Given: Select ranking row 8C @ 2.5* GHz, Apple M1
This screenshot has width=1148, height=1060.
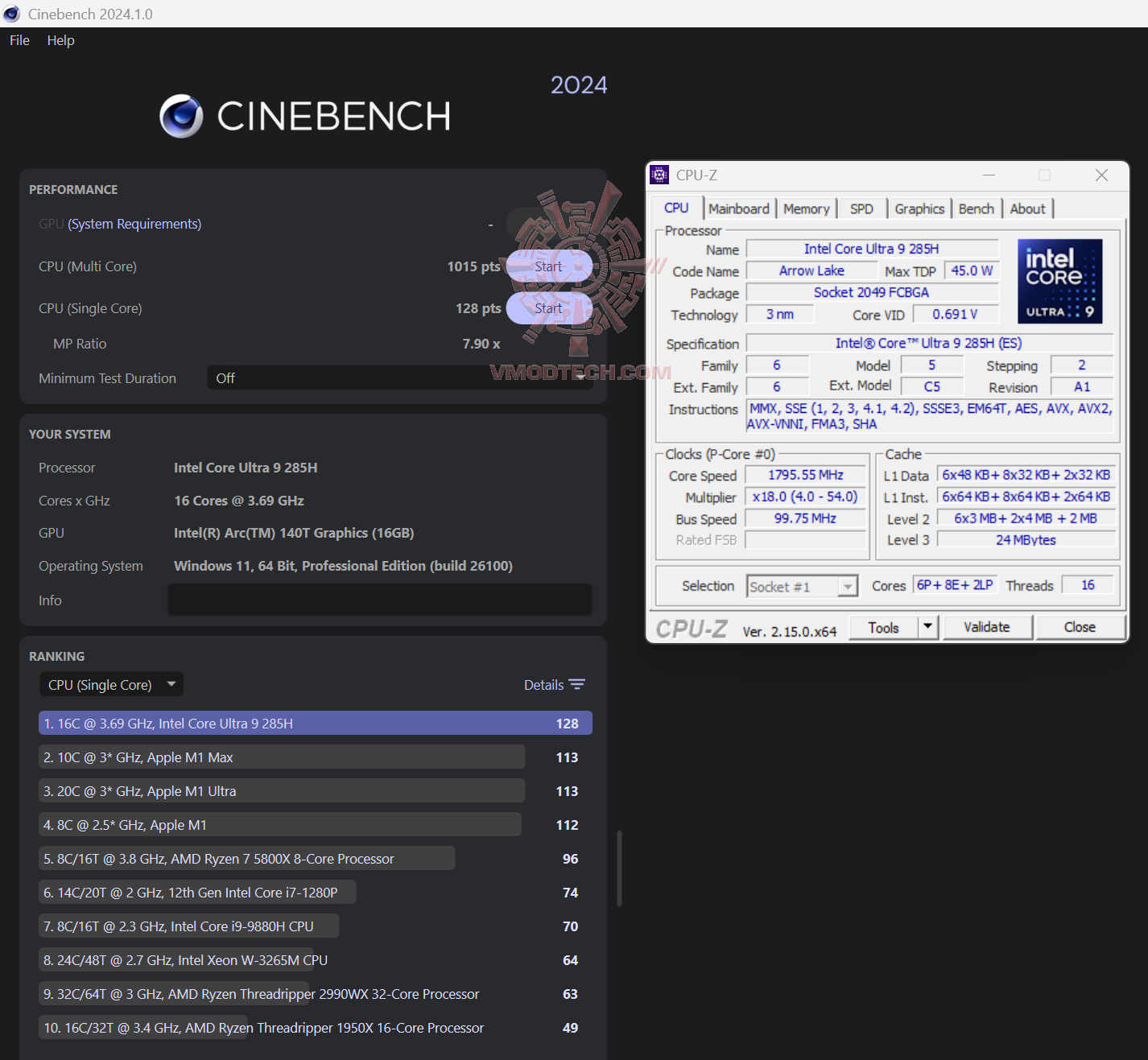Looking at the screenshot, I should tap(316, 825).
